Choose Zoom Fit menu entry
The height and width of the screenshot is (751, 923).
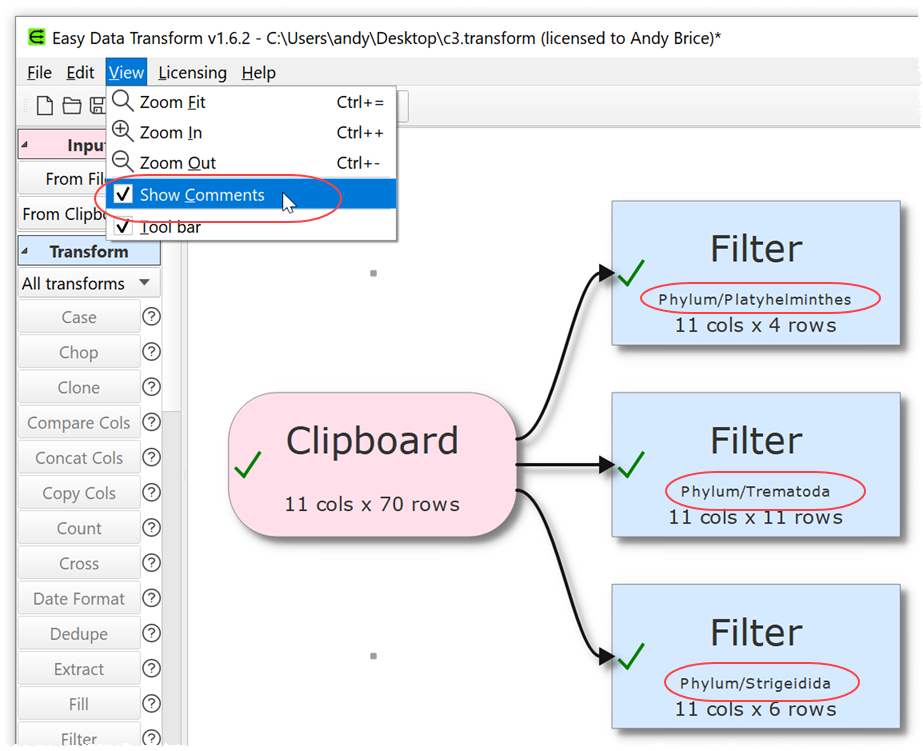point(251,102)
